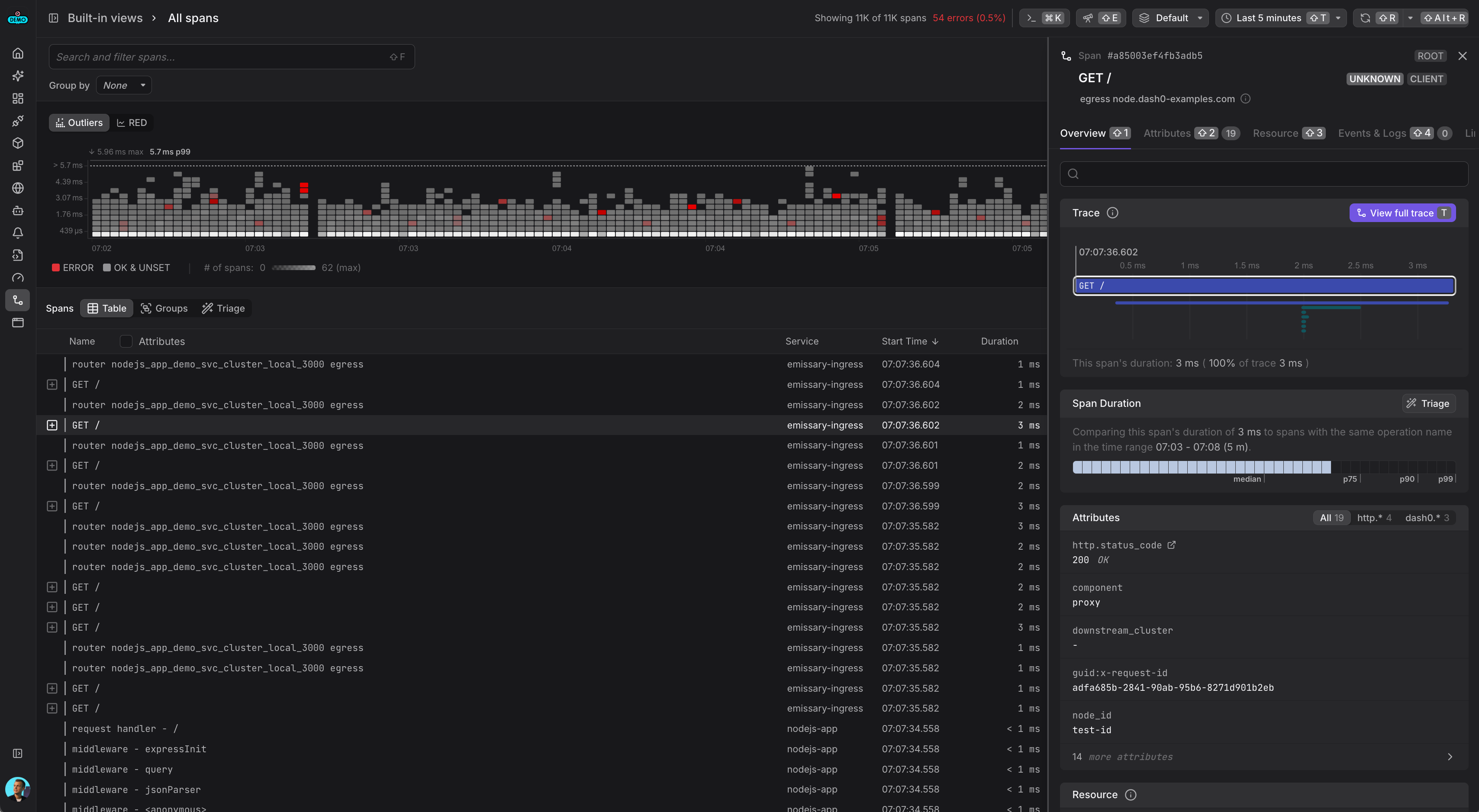Filter attributes by All 19
1479x812 pixels.
[1331, 518]
